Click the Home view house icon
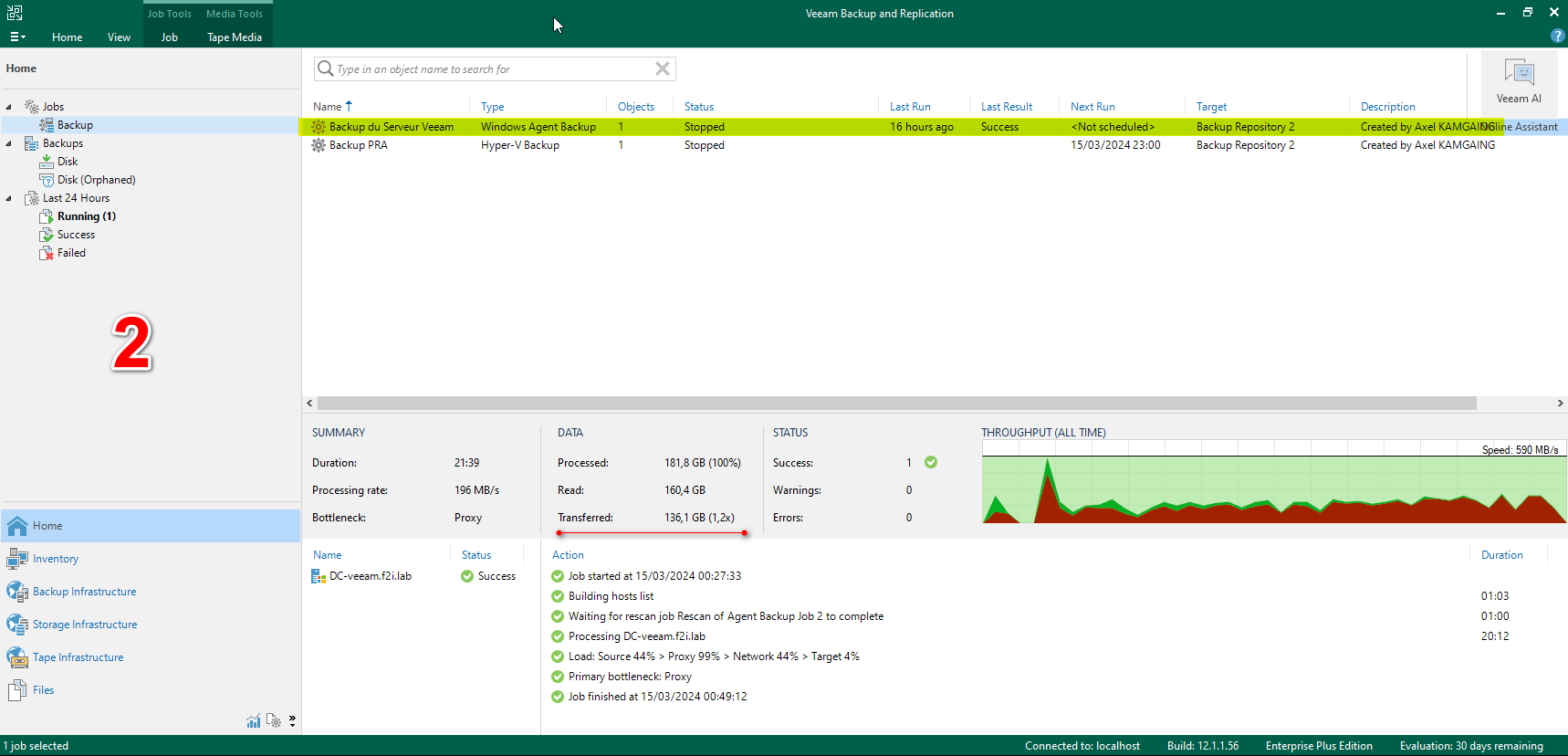Image resolution: width=1568 pixels, height=756 pixels. 17,526
